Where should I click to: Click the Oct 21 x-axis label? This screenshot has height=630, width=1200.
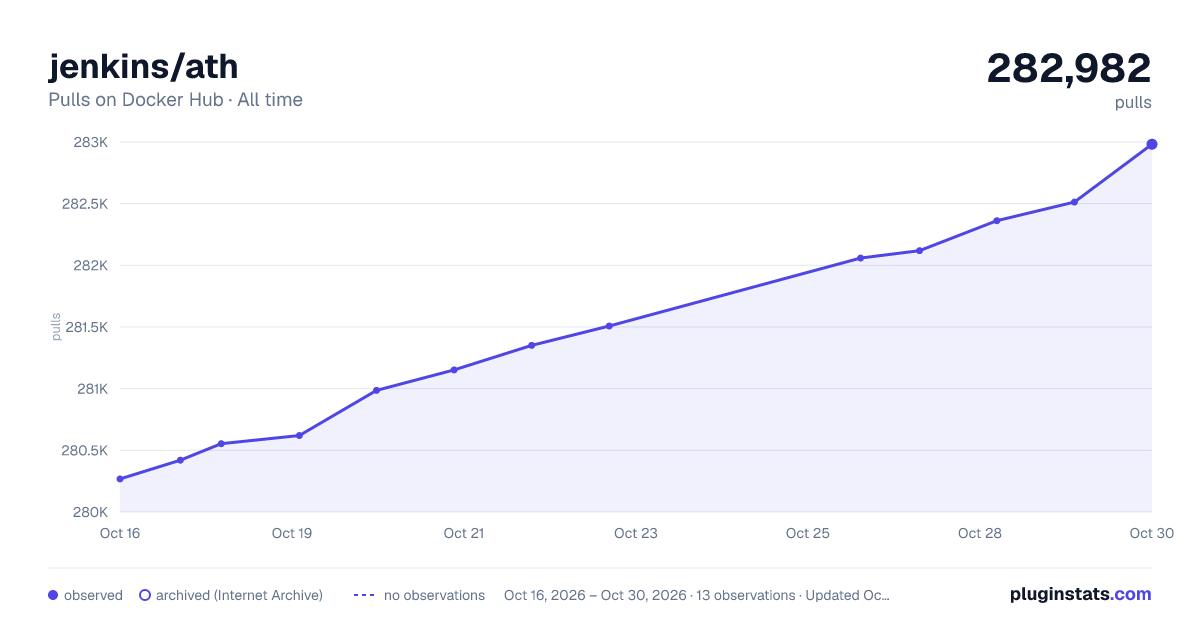point(464,533)
